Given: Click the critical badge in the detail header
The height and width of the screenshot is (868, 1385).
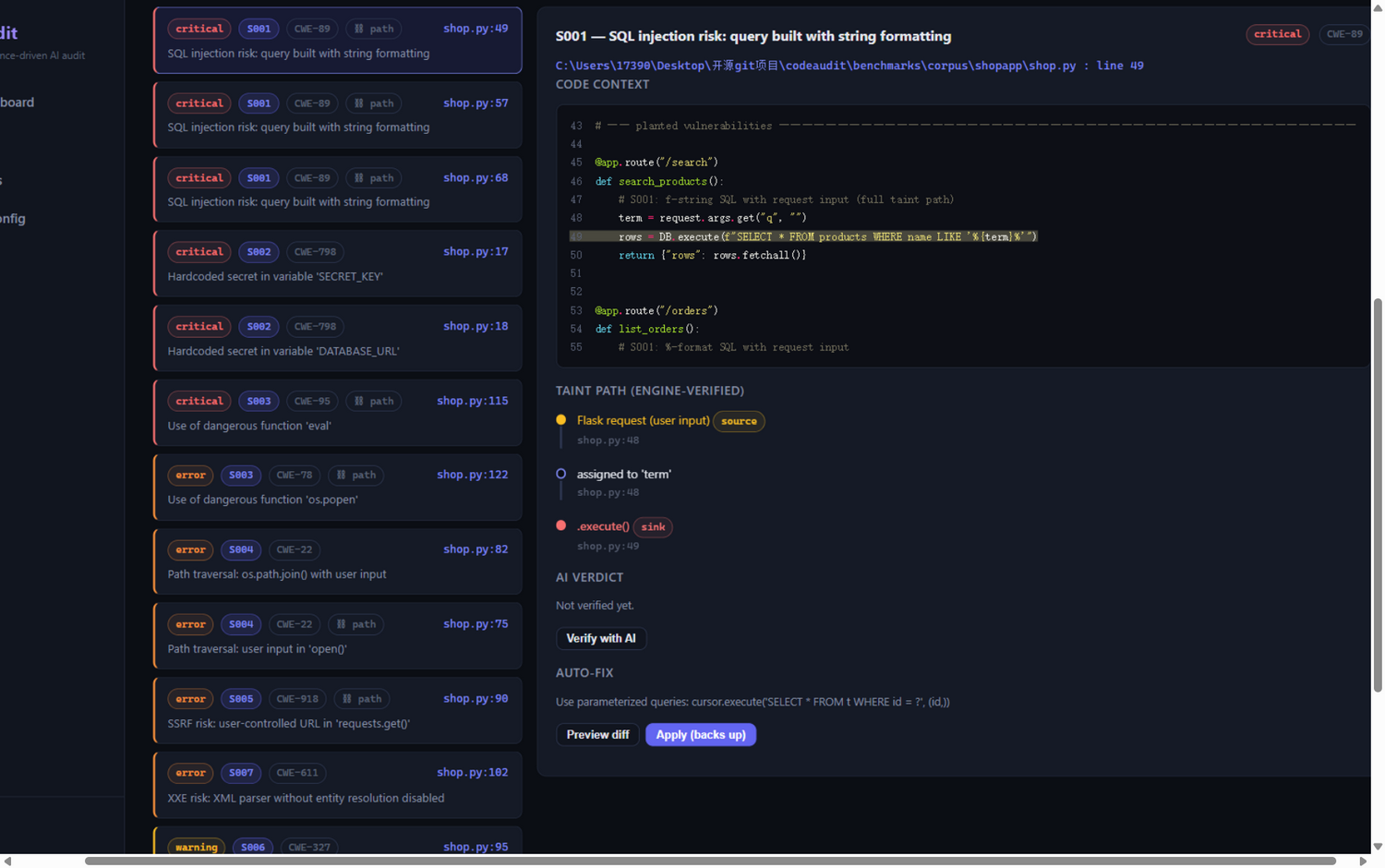Looking at the screenshot, I should [x=1277, y=34].
